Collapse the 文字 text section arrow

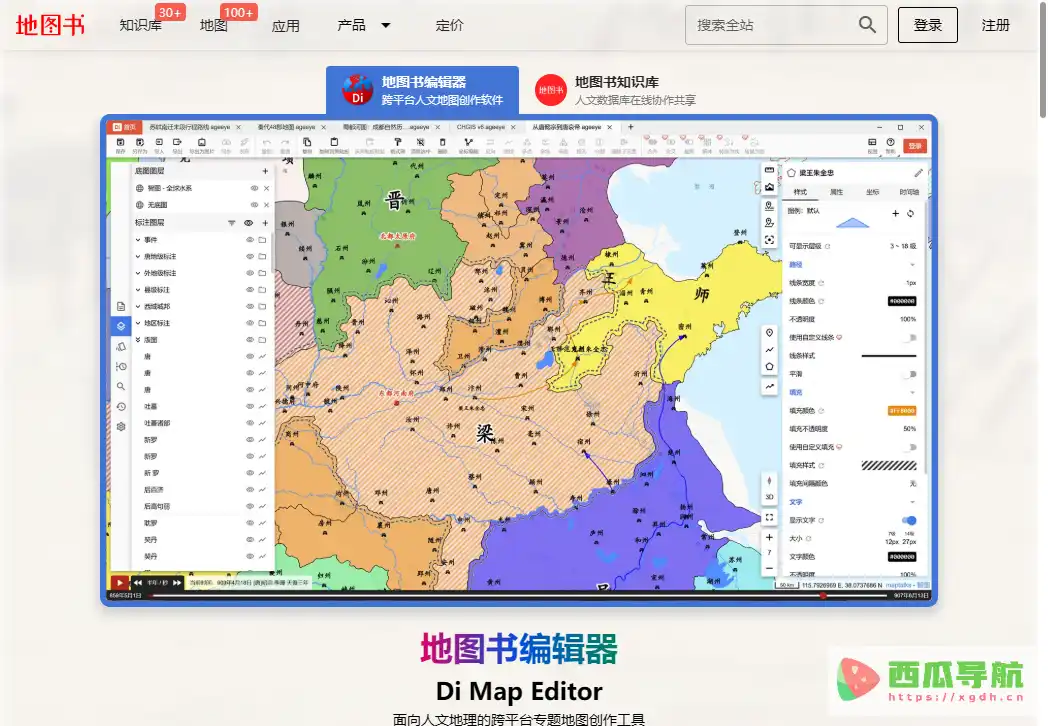tap(912, 502)
